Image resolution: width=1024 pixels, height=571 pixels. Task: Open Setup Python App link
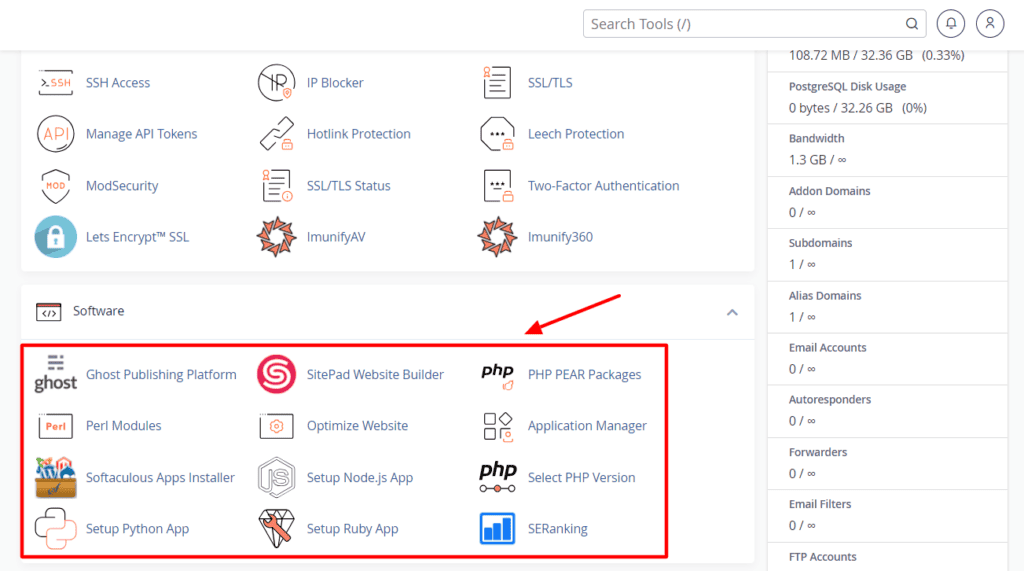coord(137,529)
